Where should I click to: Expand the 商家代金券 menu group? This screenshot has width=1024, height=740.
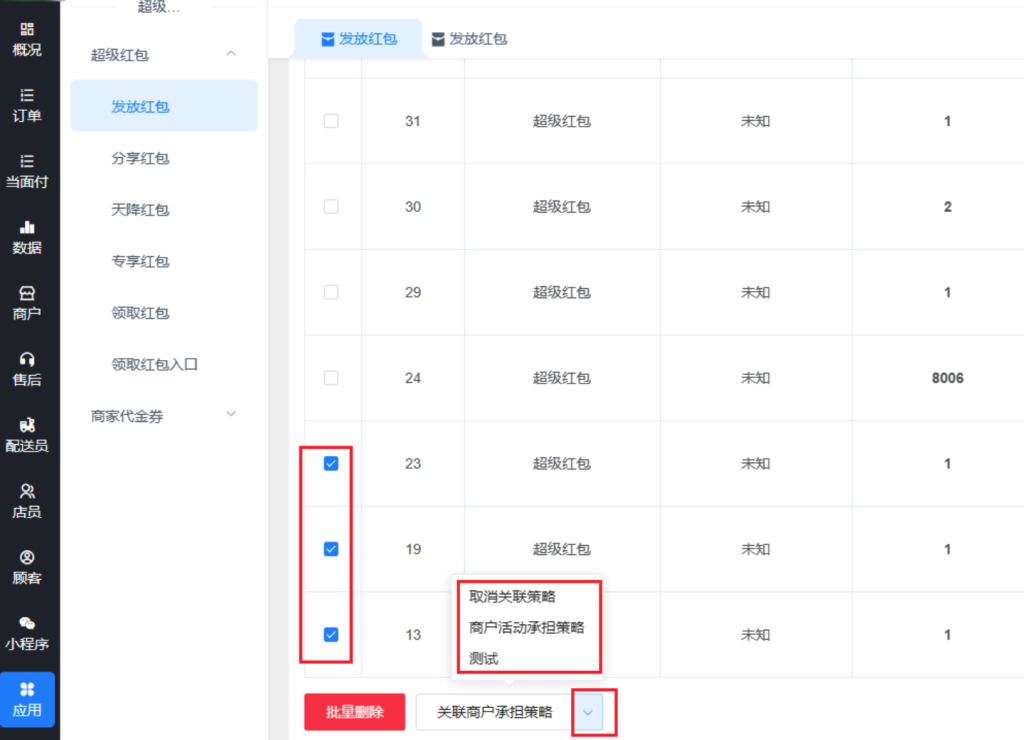[231, 414]
